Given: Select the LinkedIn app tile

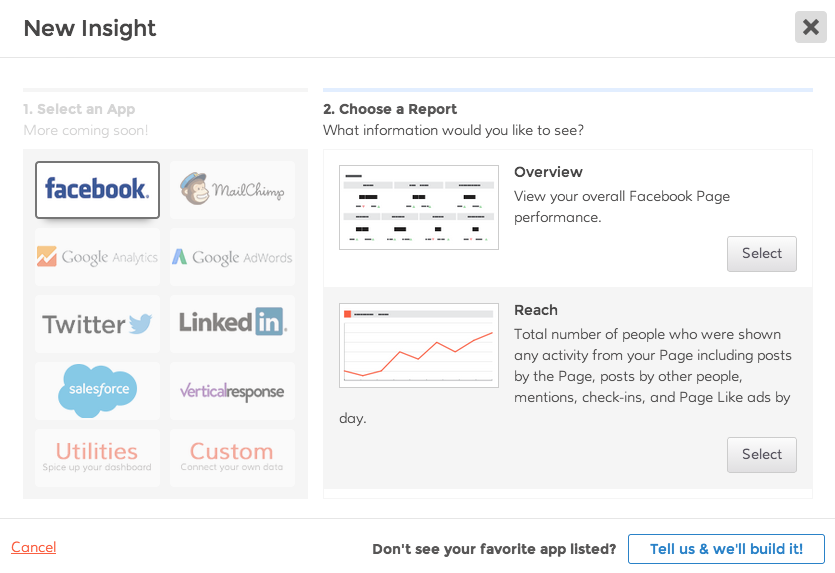Looking at the screenshot, I should (x=232, y=323).
